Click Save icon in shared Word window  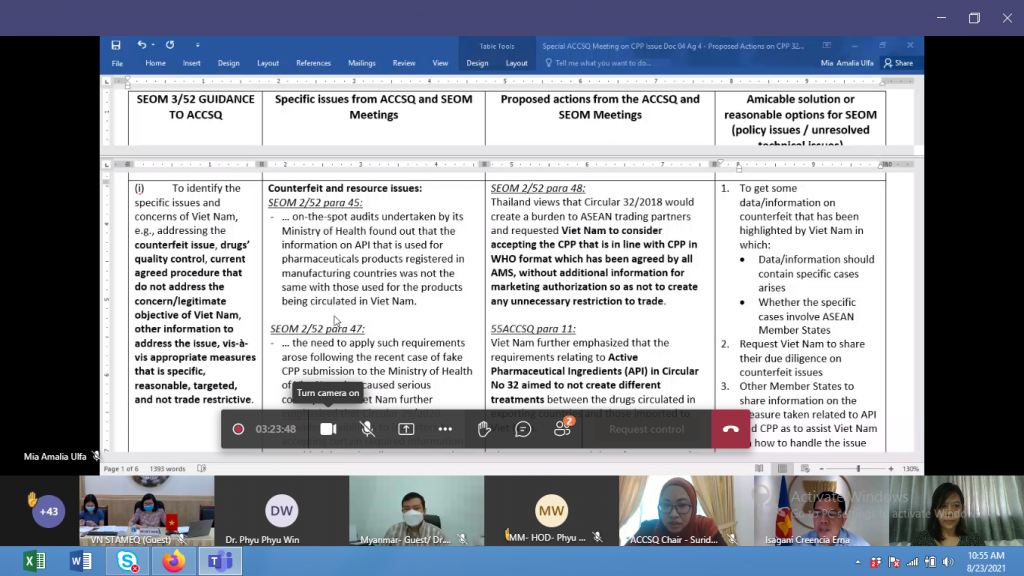[x=116, y=45]
